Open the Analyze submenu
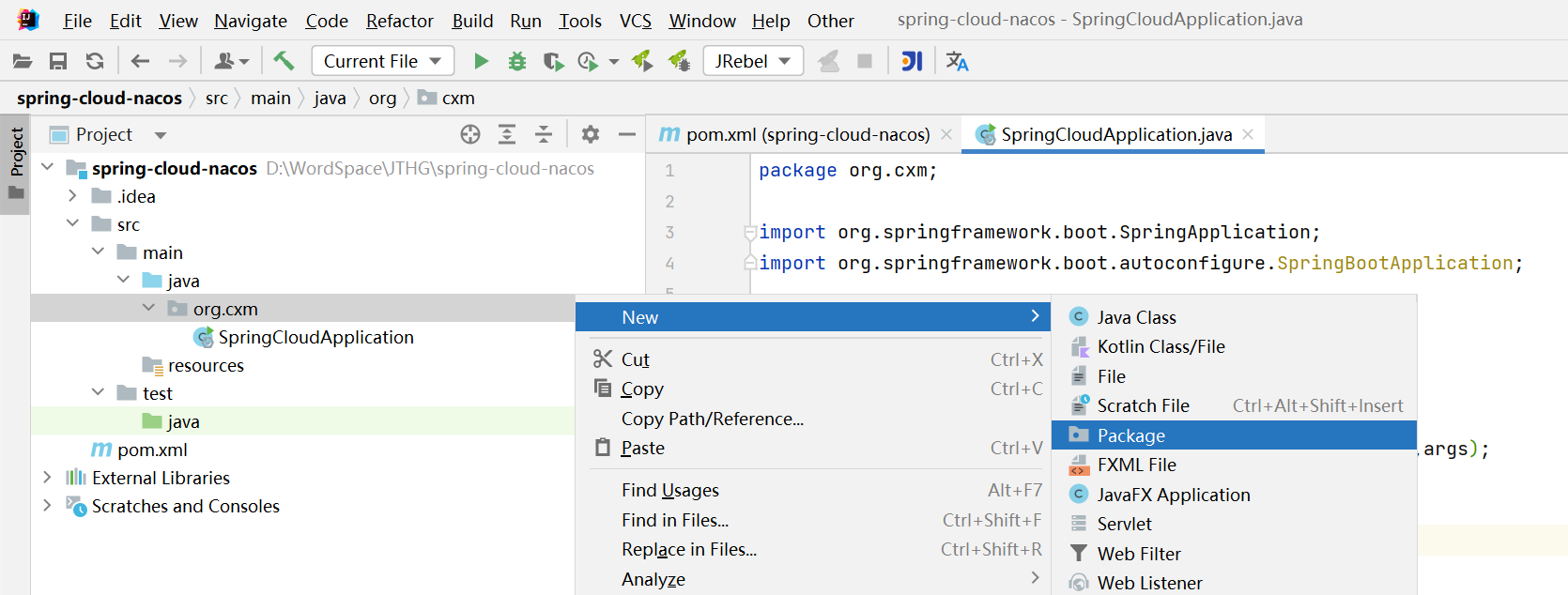Viewport: 1568px width, 595px height. click(813, 579)
